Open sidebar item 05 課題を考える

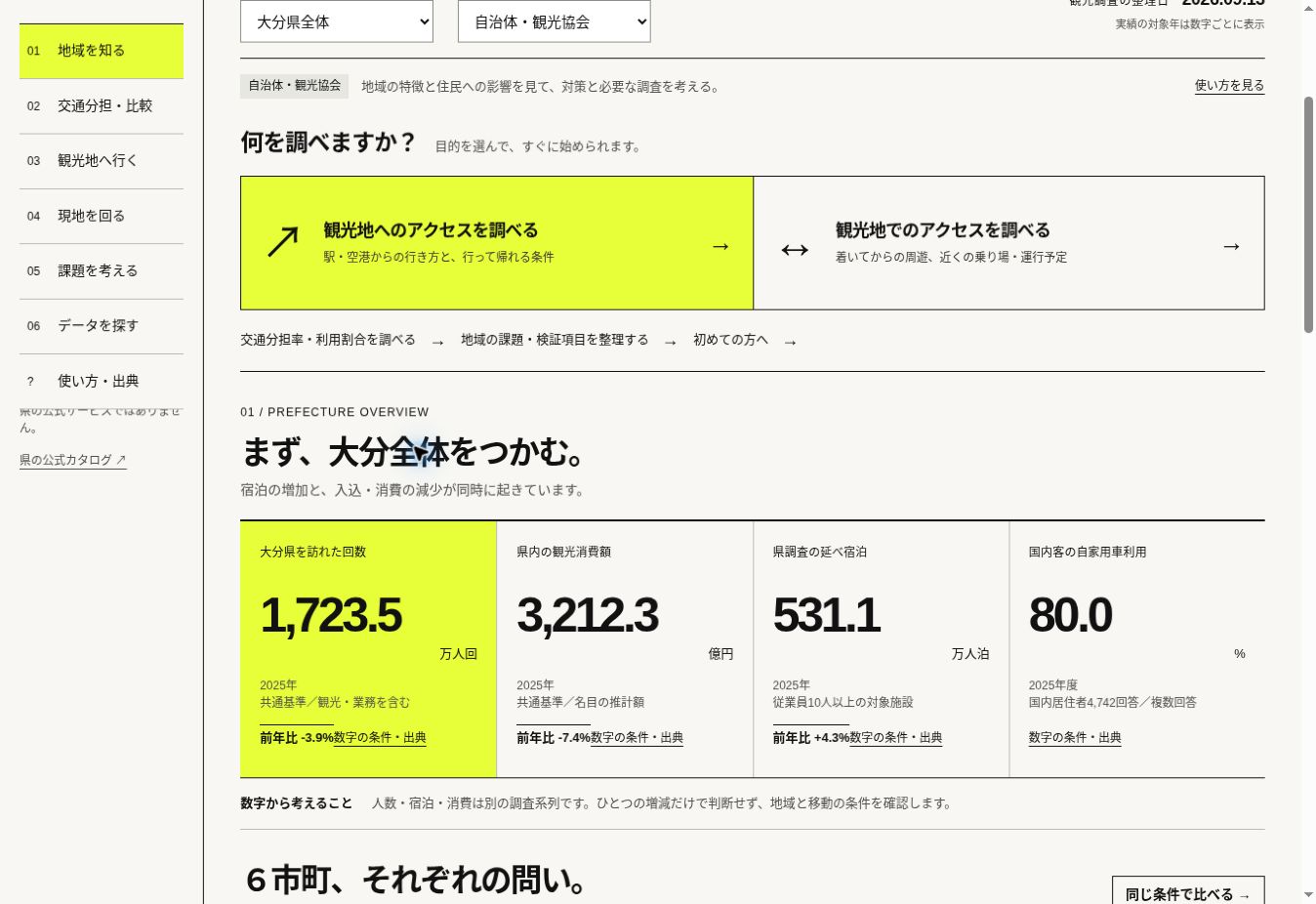[102, 271]
